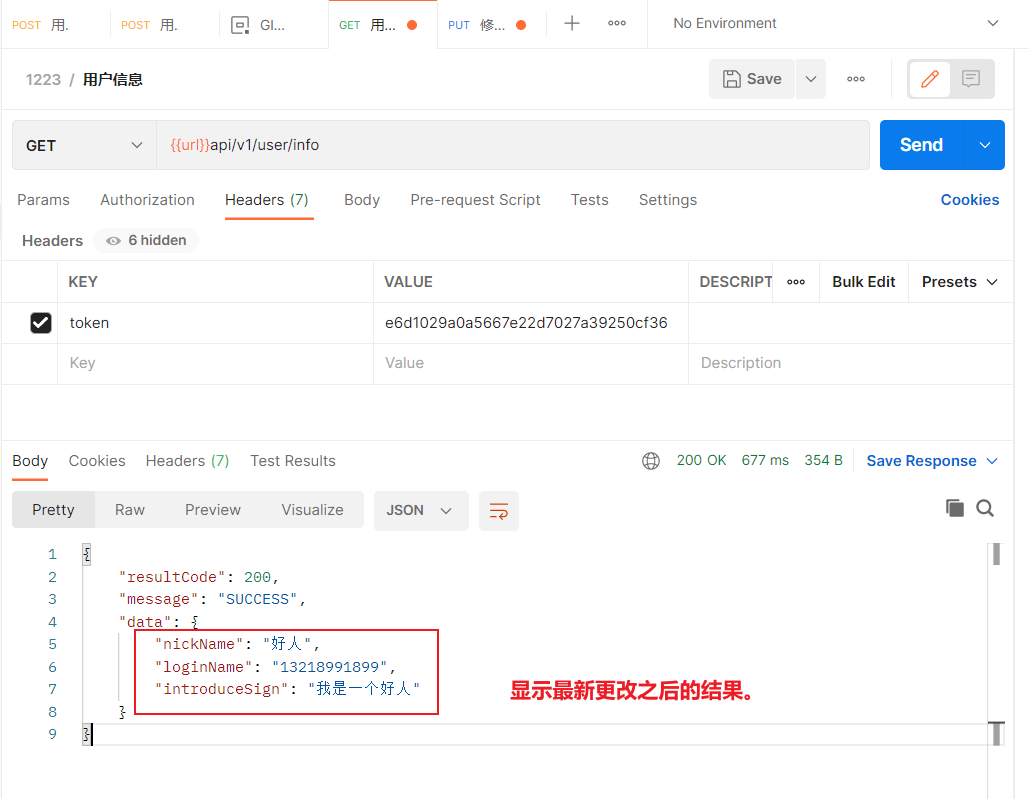Click the empty Value input cell

(530, 363)
